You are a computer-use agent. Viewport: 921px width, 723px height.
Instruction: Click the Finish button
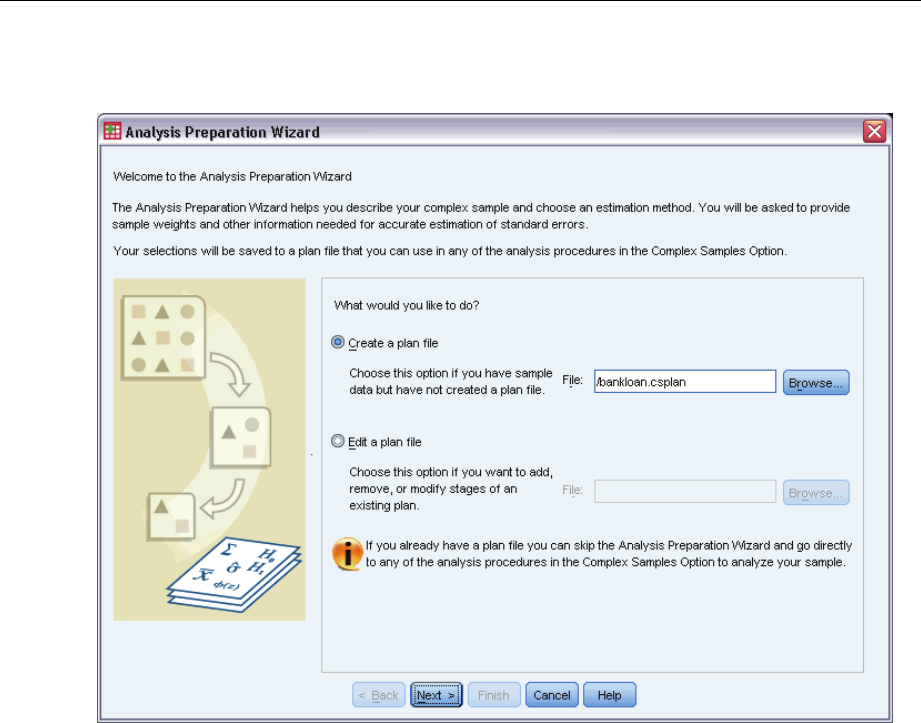tap(493, 695)
